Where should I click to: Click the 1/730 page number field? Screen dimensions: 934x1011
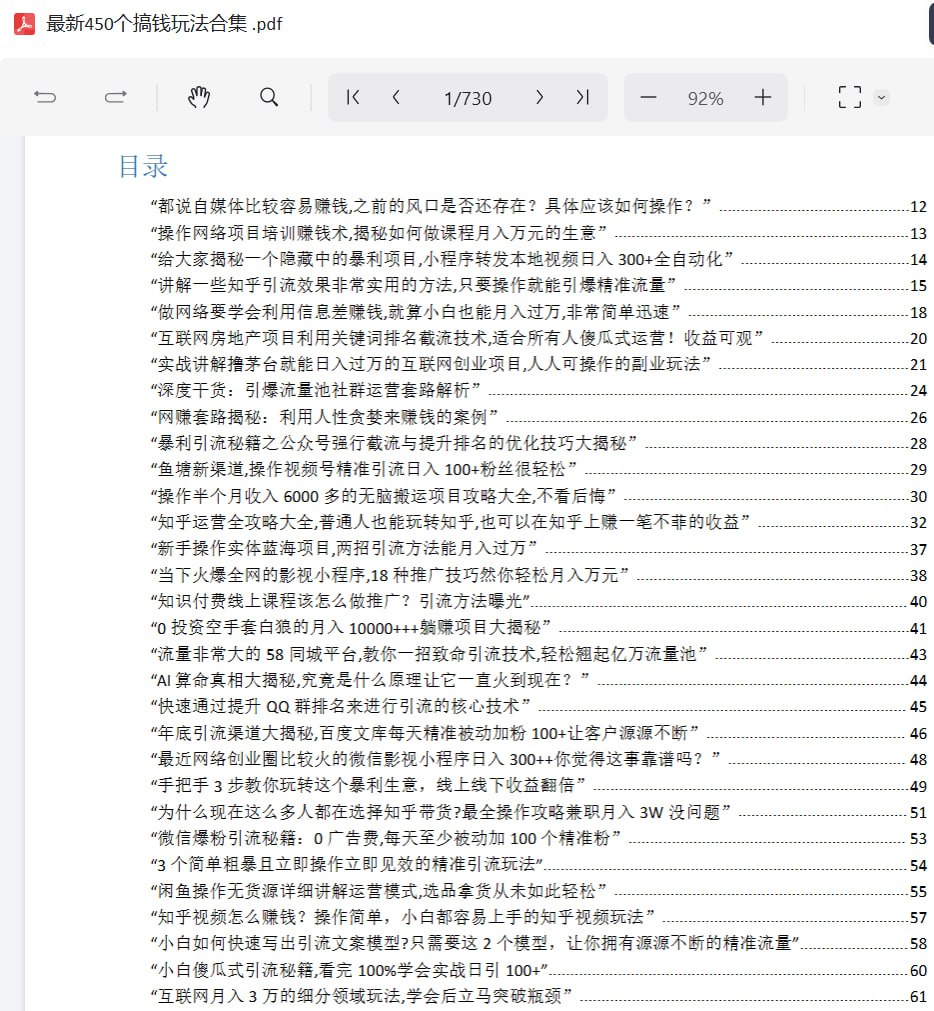click(468, 98)
